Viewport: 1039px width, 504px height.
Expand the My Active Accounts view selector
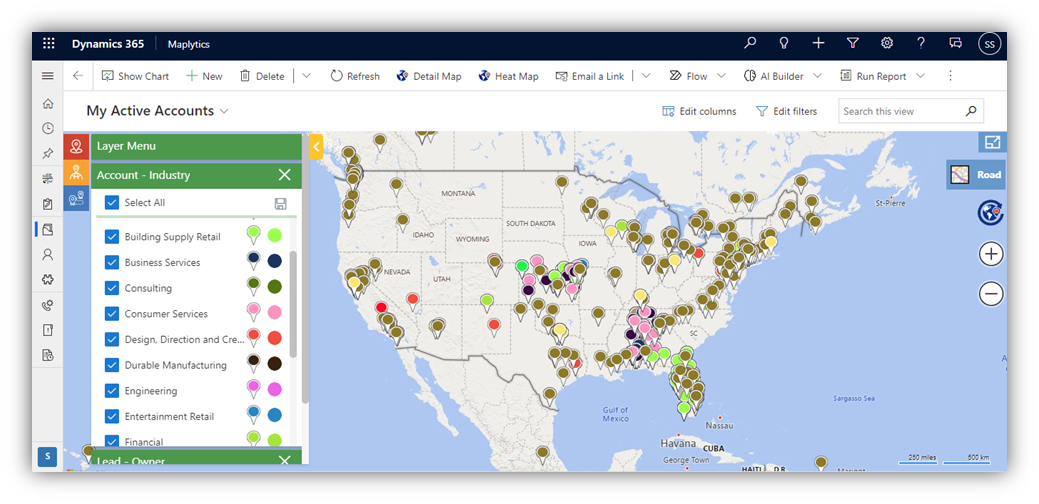tap(224, 111)
